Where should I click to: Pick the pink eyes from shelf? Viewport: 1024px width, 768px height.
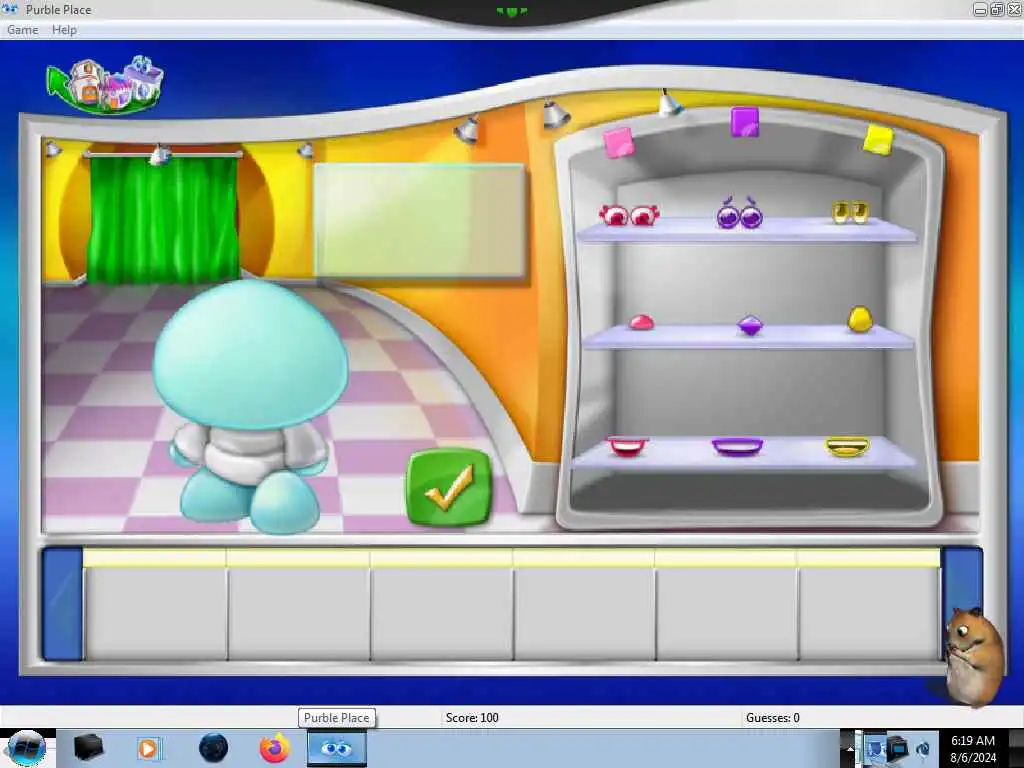pyautogui.click(x=630, y=215)
